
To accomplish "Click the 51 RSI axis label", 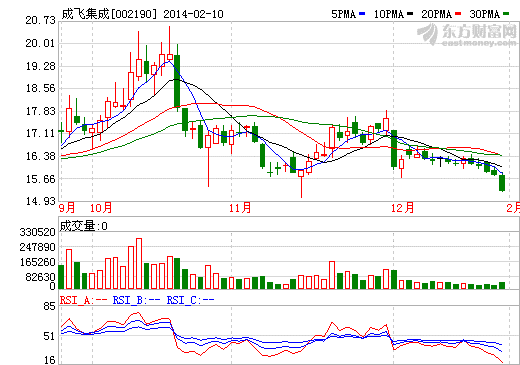I will tap(49, 336).
